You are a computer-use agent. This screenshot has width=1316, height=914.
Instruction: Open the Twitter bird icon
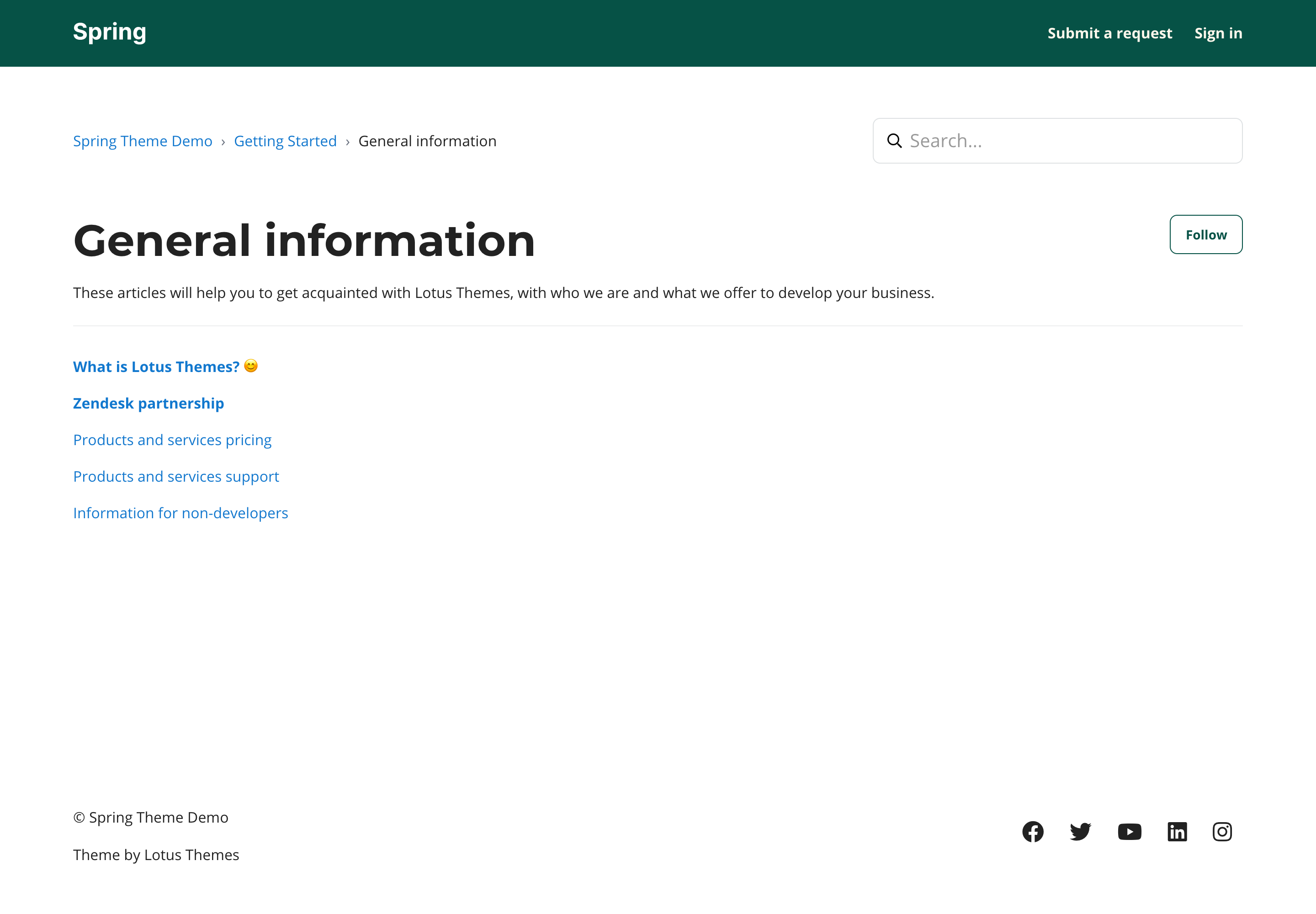(1080, 832)
